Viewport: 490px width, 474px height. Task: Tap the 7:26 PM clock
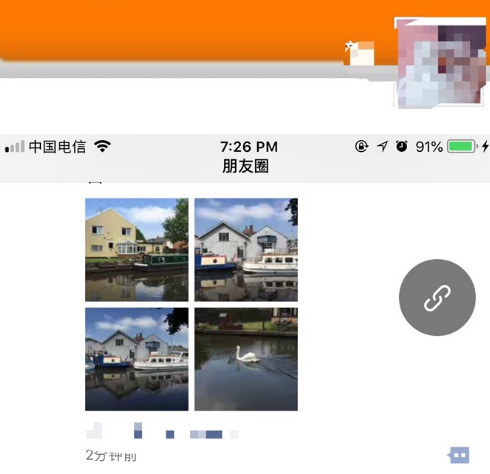249,147
